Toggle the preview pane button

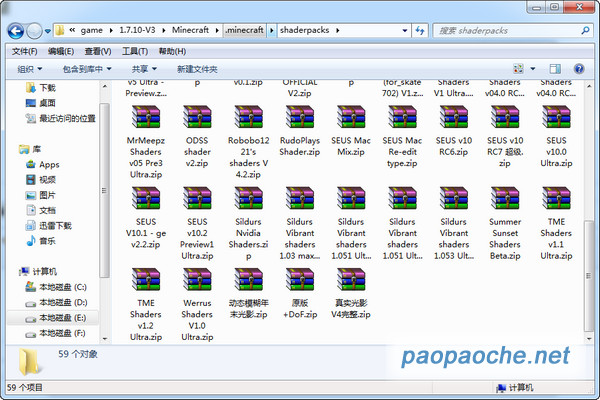click(555, 69)
